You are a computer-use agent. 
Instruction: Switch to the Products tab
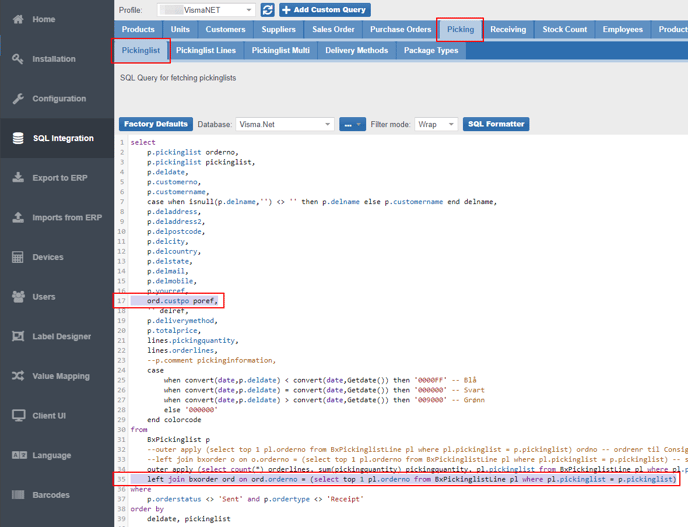138,29
